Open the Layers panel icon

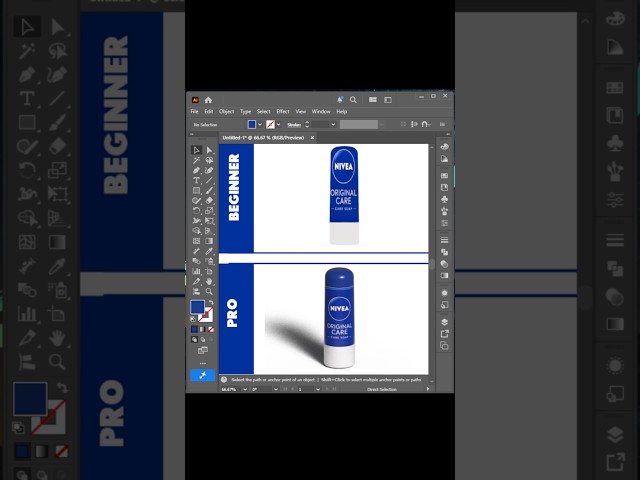pyautogui.click(x=444, y=322)
